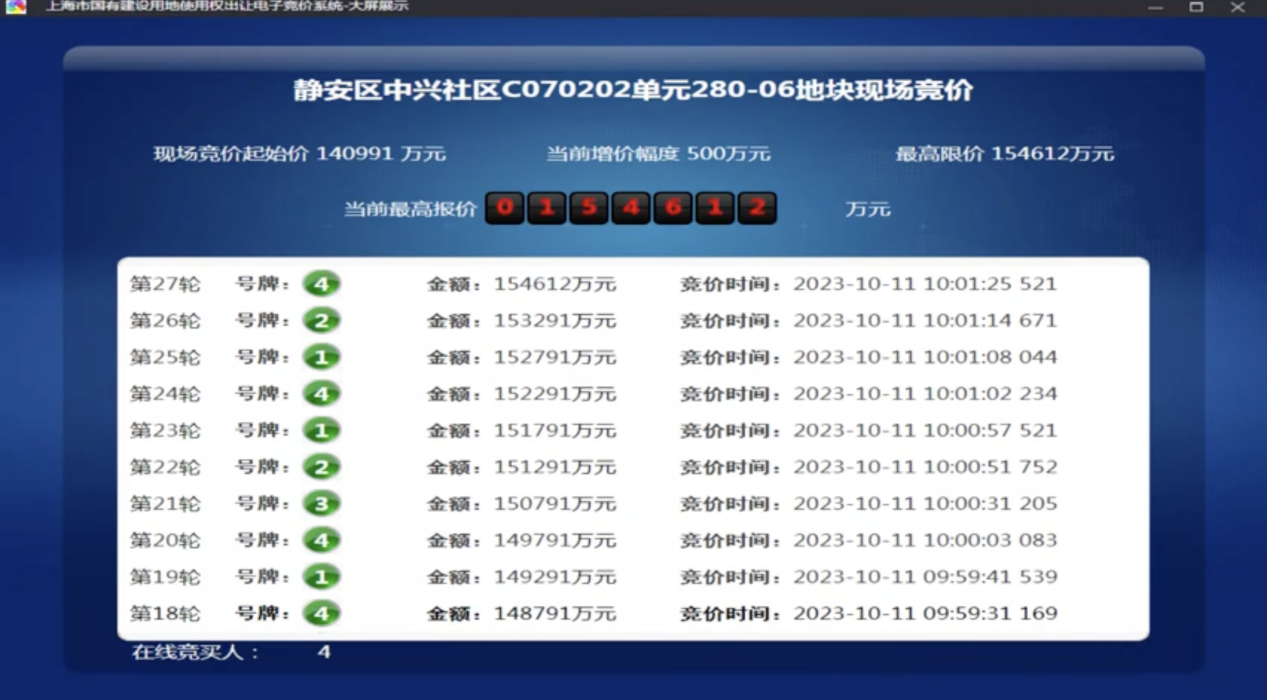The height and width of the screenshot is (700, 1267).
Task: Click amount 150791万元 in the list
Action: tap(555, 504)
